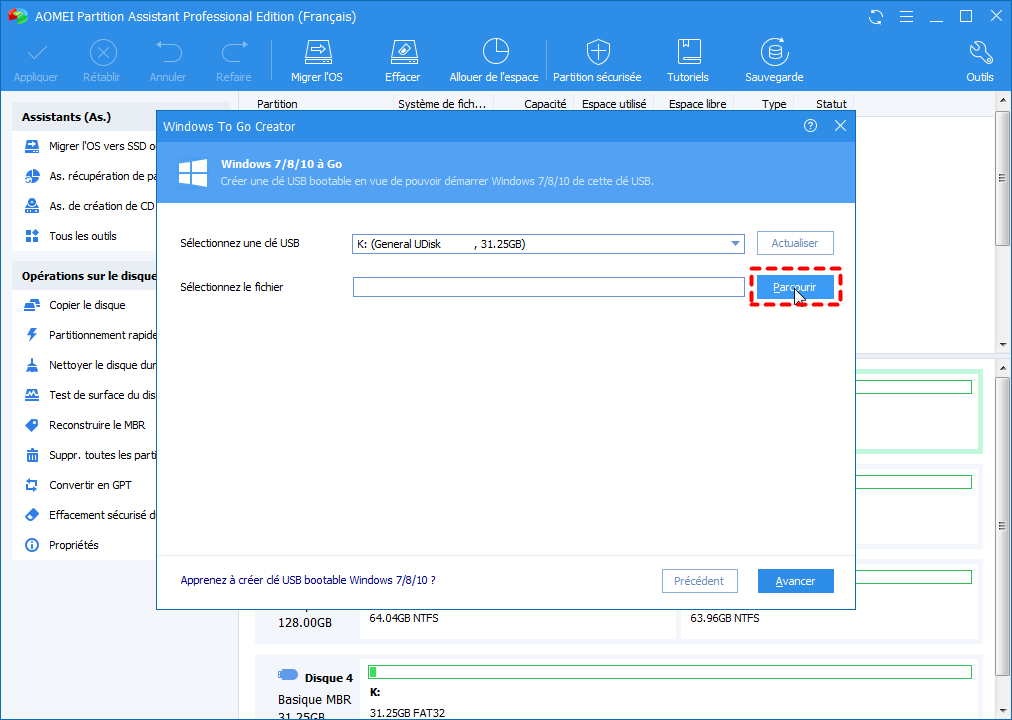
Task: Click AOMEI app logo in title bar
Action: click(x=17, y=16)
